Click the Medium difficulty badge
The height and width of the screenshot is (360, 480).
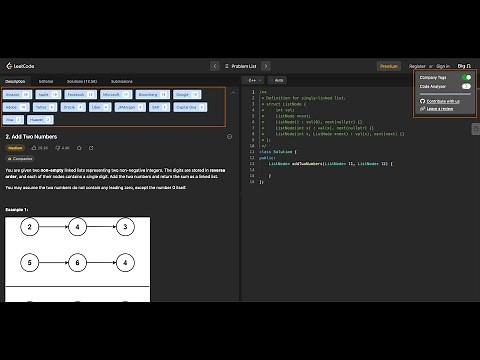[x=15, y=148]
